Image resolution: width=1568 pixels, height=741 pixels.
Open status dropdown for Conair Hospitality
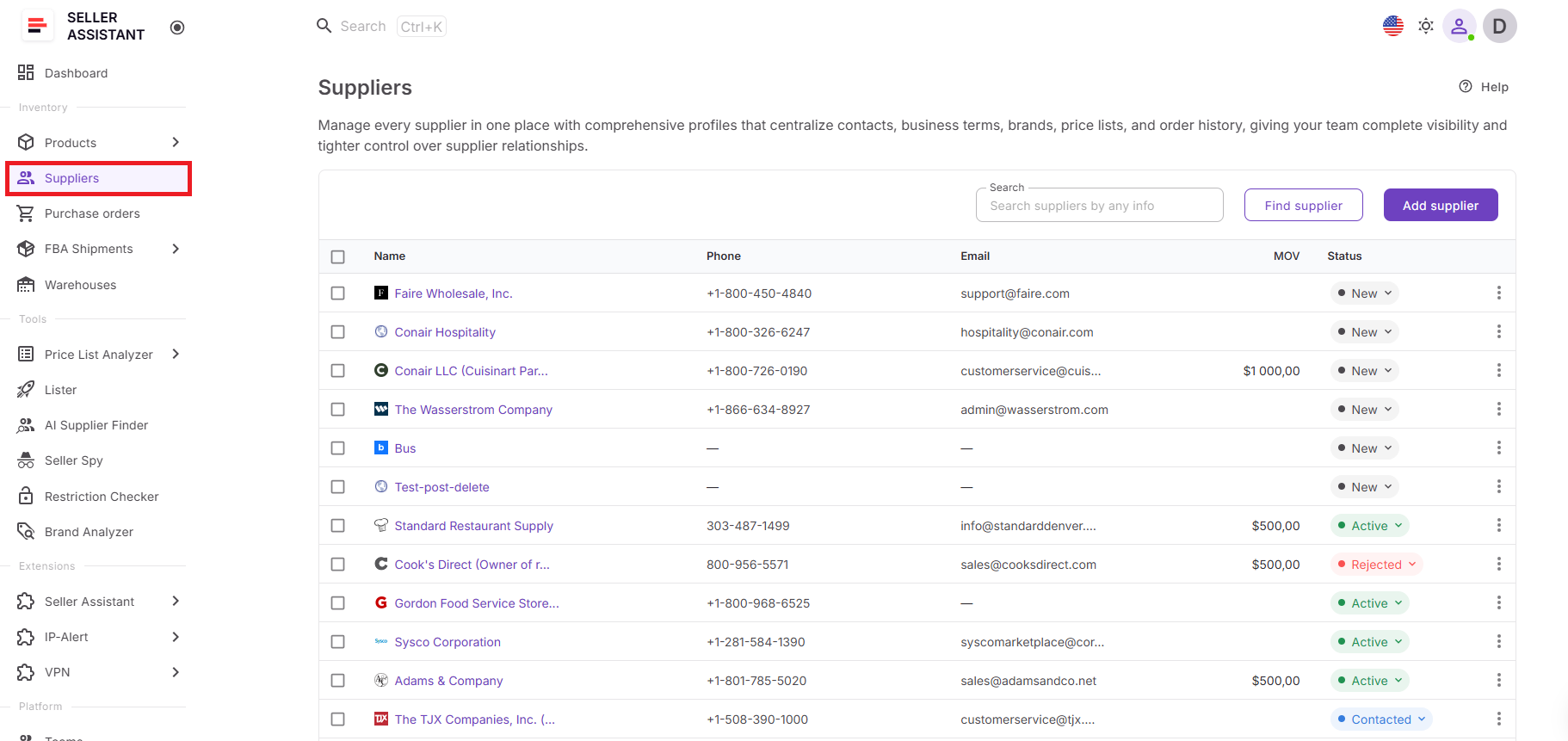[x=1365, y=332]
